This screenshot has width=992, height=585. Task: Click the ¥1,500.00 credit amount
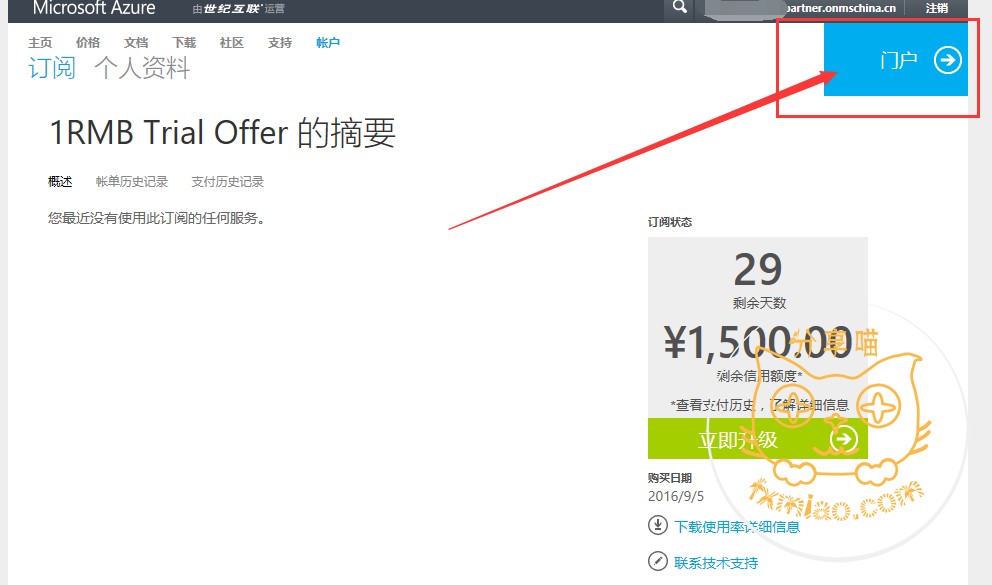(757, 342)
